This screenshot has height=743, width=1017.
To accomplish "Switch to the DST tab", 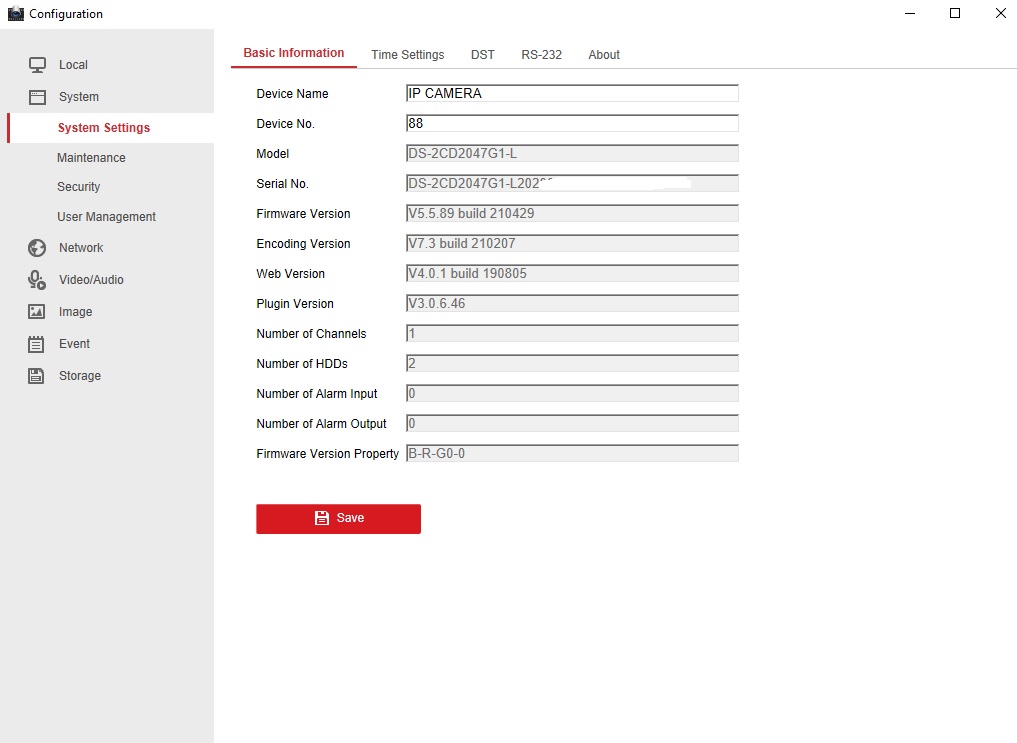I will (482, 55).
